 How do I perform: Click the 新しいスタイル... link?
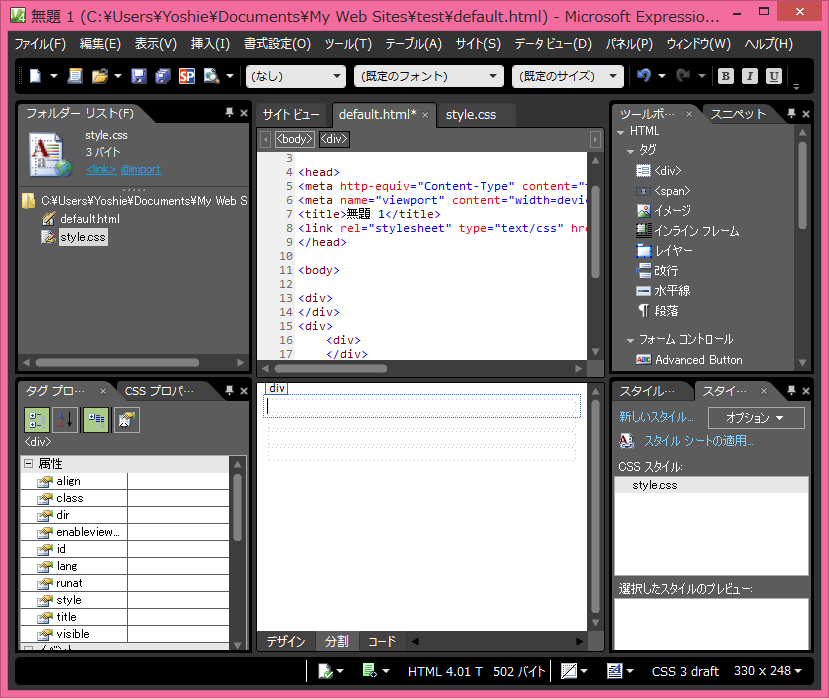pos(656,417)
